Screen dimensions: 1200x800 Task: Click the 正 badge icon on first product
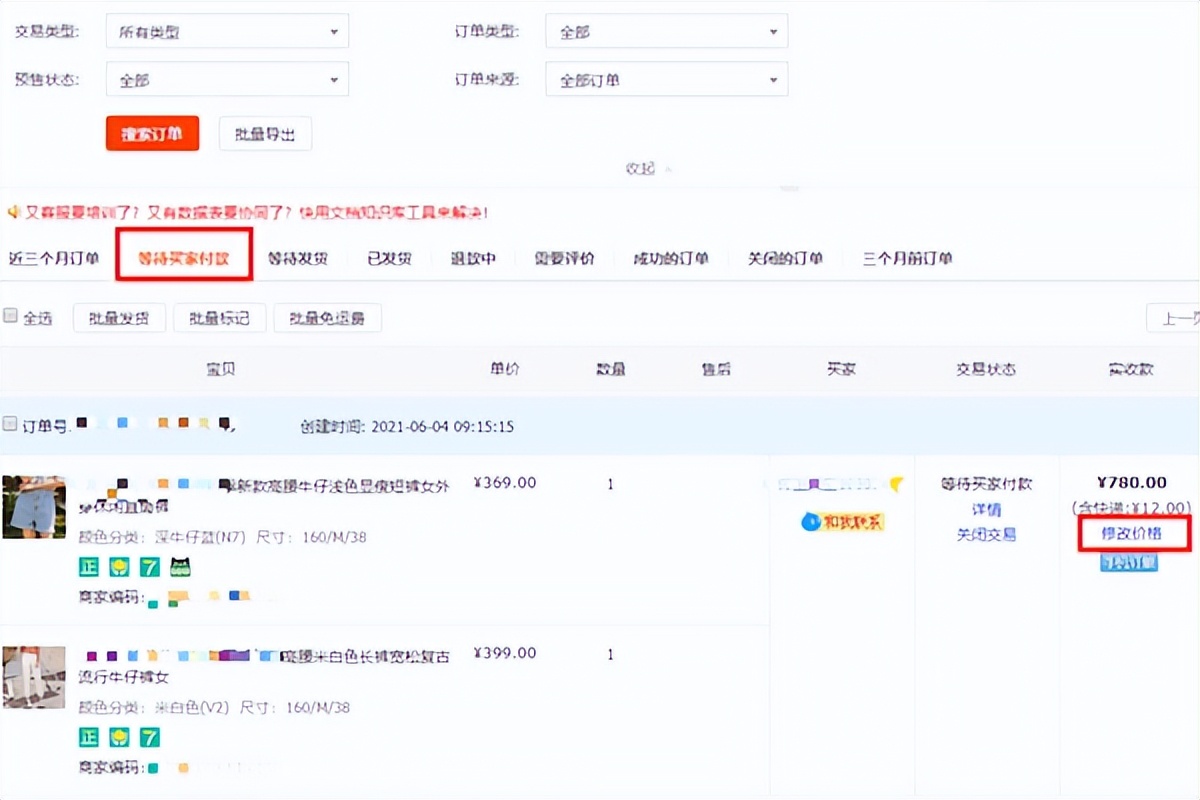coord(88,565)
